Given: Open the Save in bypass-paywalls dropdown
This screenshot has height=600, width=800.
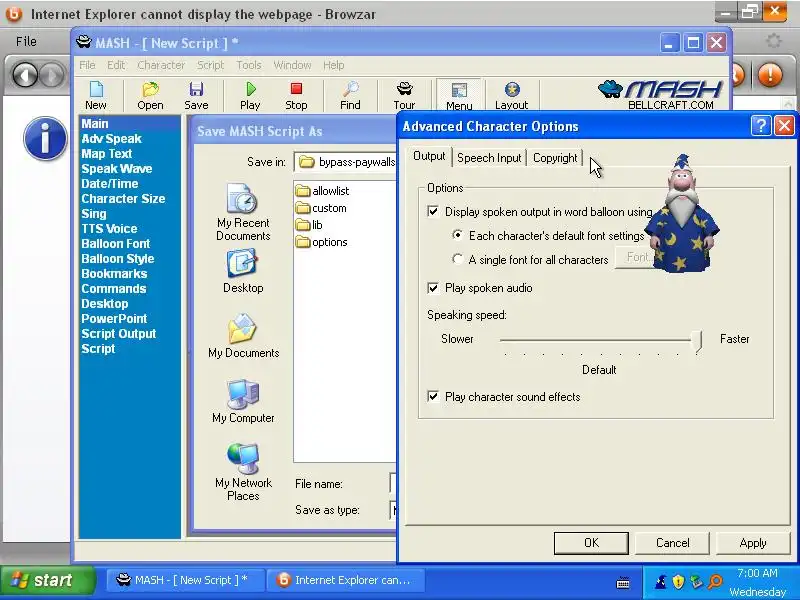Looking at the screenshot, I should (x=345, y=162).
